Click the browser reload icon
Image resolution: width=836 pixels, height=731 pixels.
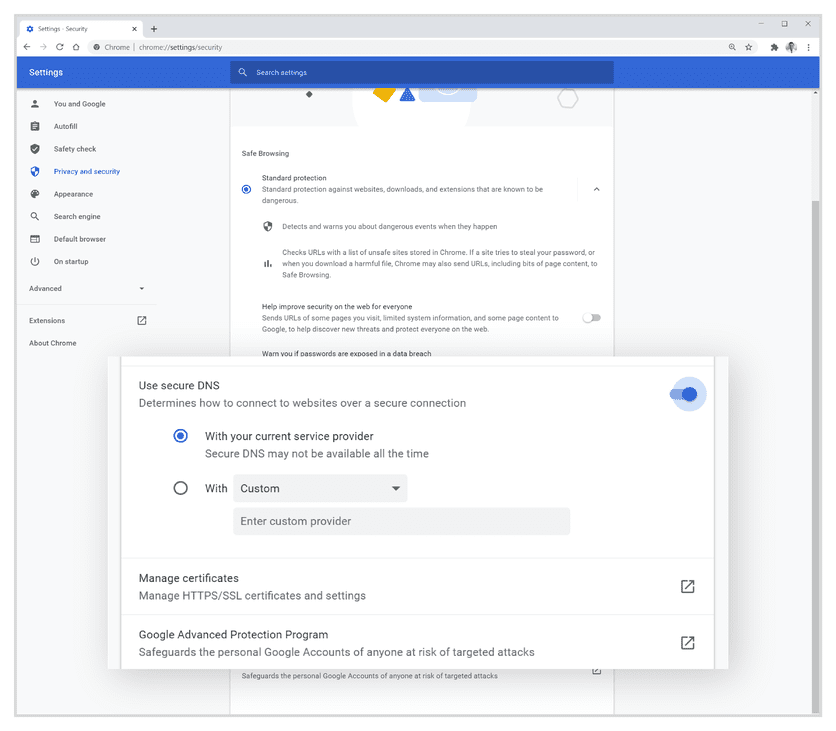(x=60, y=47)
